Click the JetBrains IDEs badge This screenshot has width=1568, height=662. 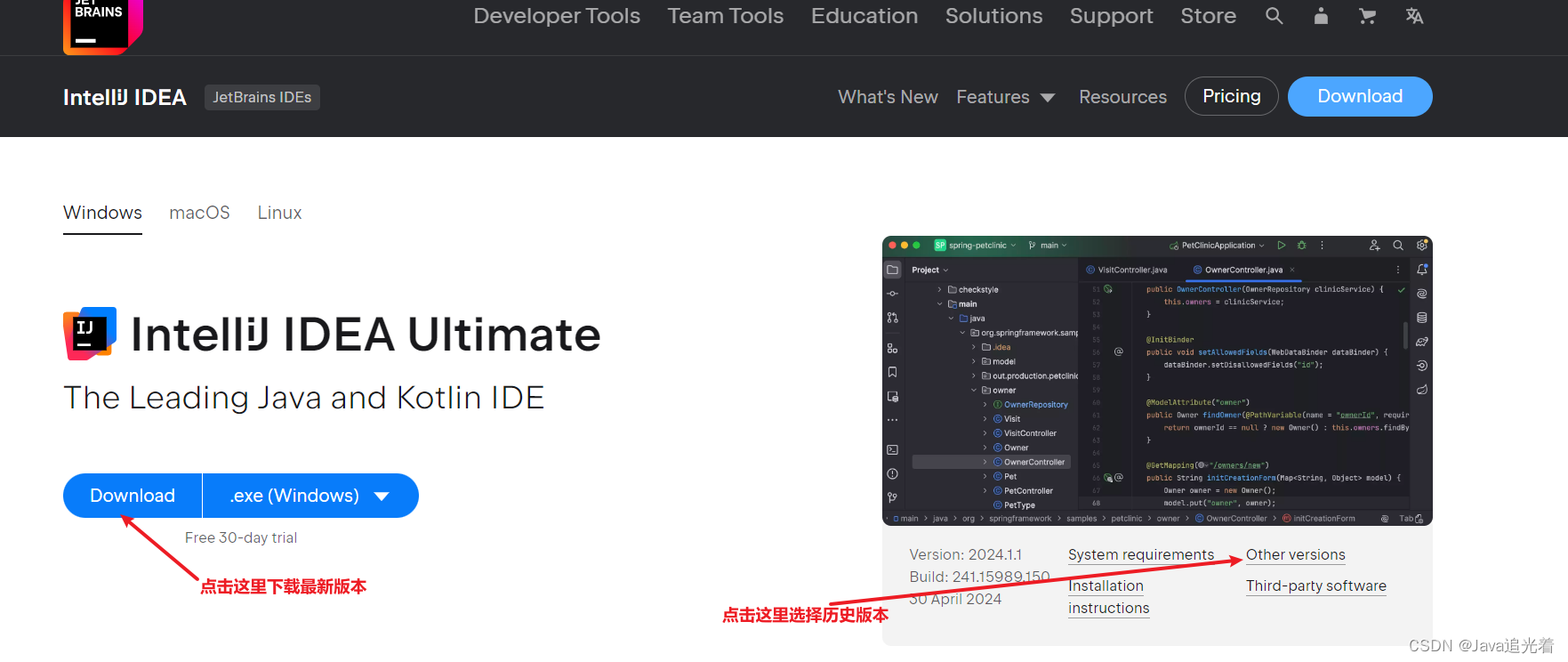(x=262, y=97)
